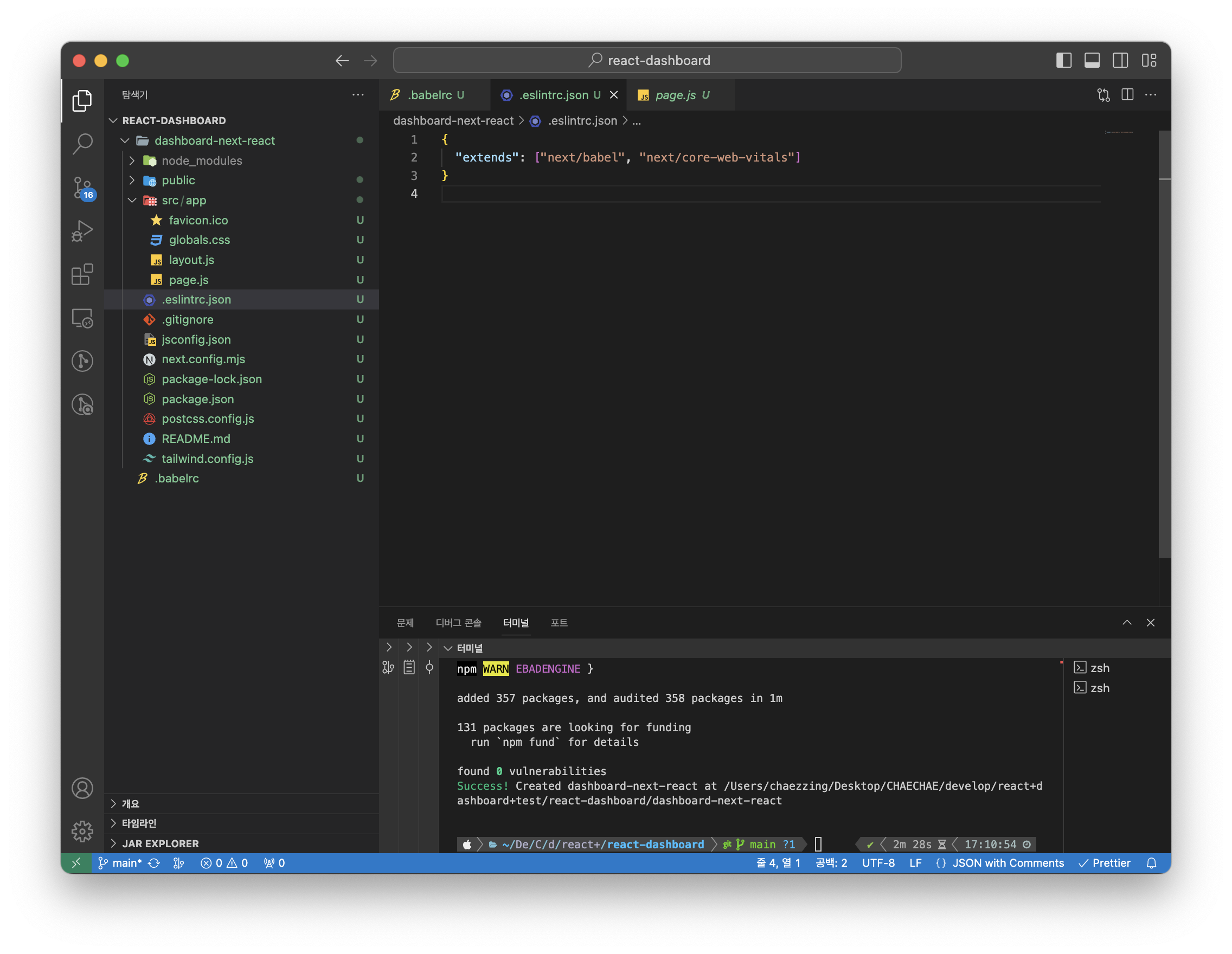The image size is (1232, 954).
Task: Toggle the primary side bar visibility
Action: (x=1063, y=60)
